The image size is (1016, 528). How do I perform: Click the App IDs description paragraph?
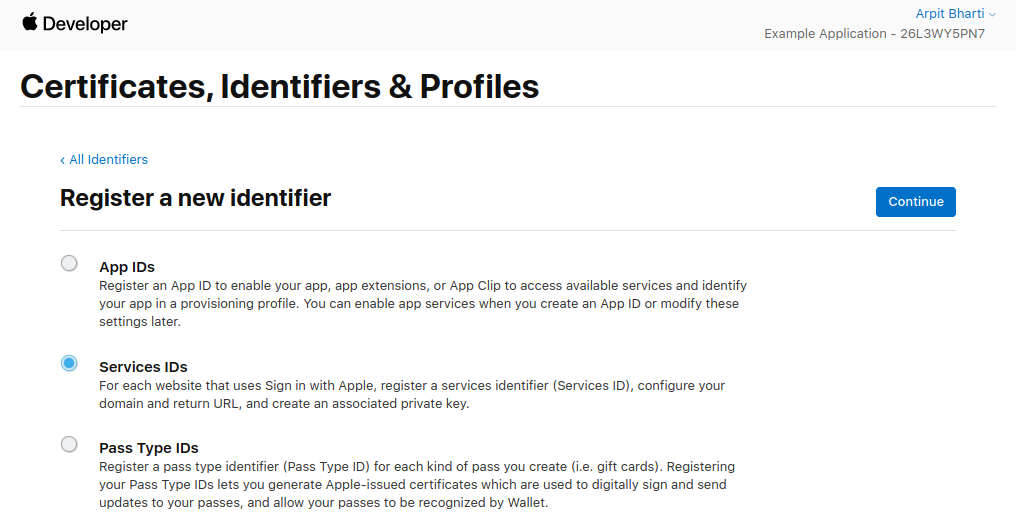coord(422,303)
